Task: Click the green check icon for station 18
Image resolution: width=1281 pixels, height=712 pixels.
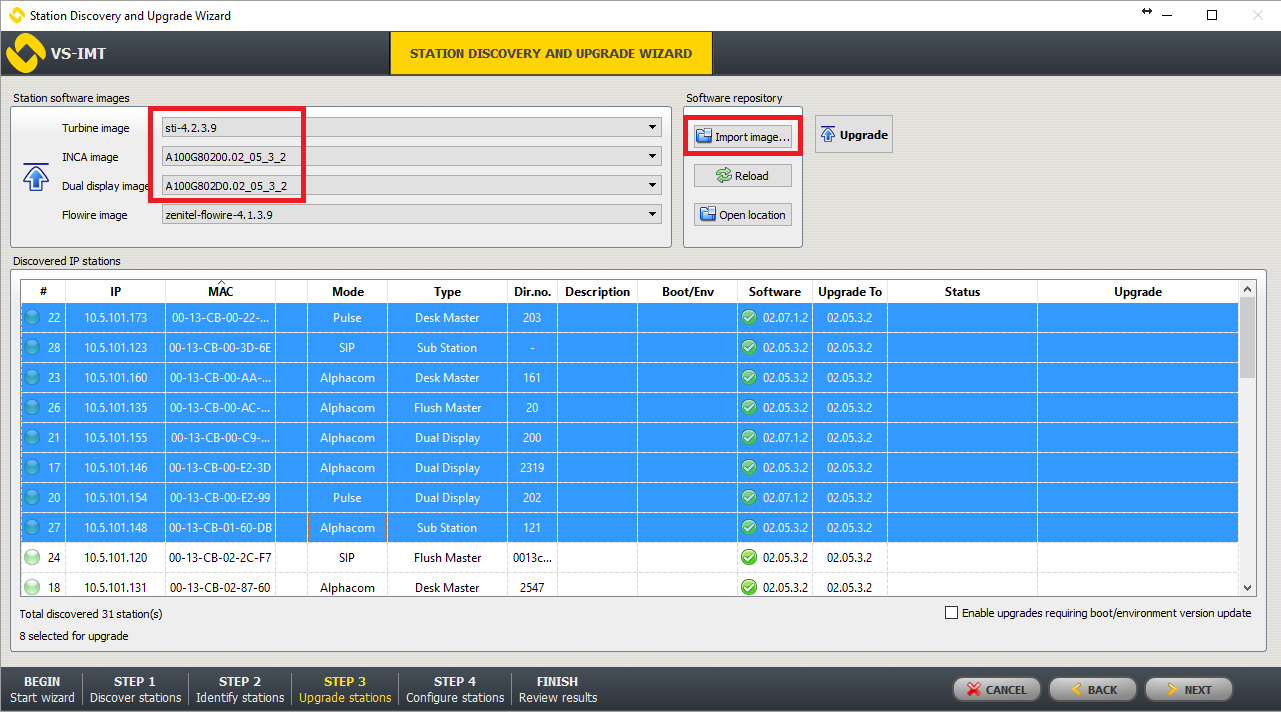Action: coord(749,588)
